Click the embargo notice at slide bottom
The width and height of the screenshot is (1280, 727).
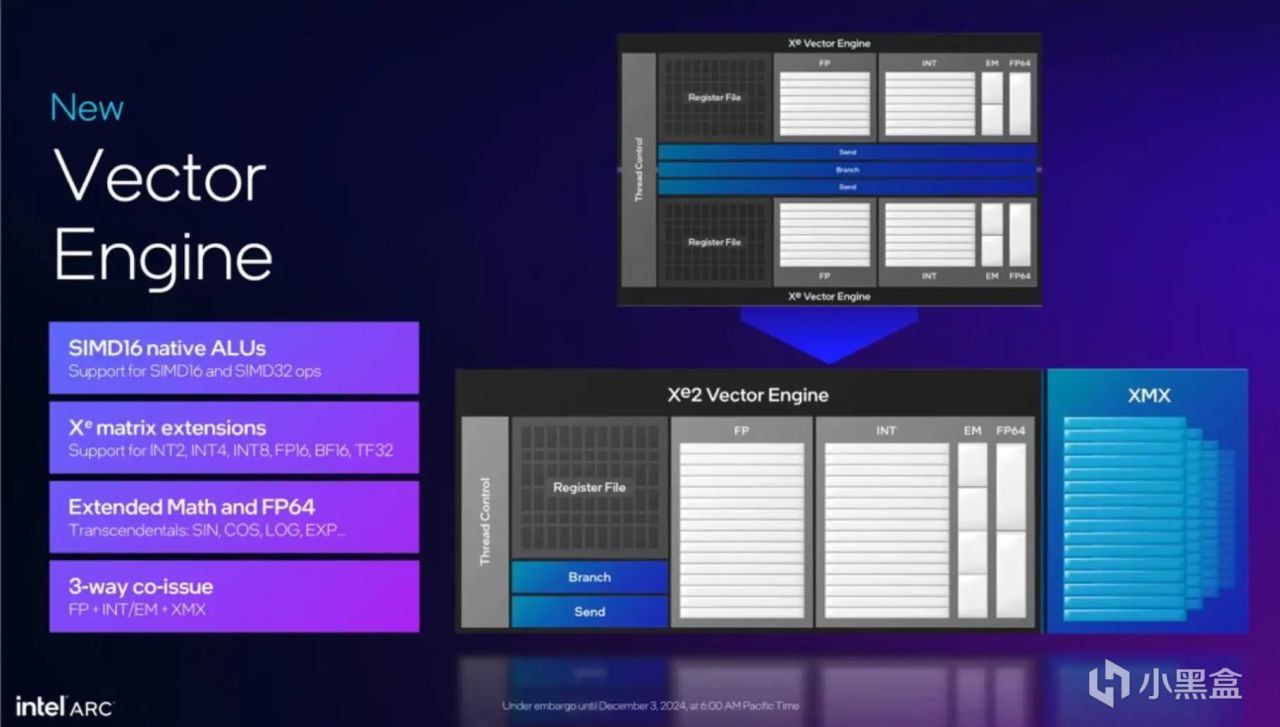[651, 706]
